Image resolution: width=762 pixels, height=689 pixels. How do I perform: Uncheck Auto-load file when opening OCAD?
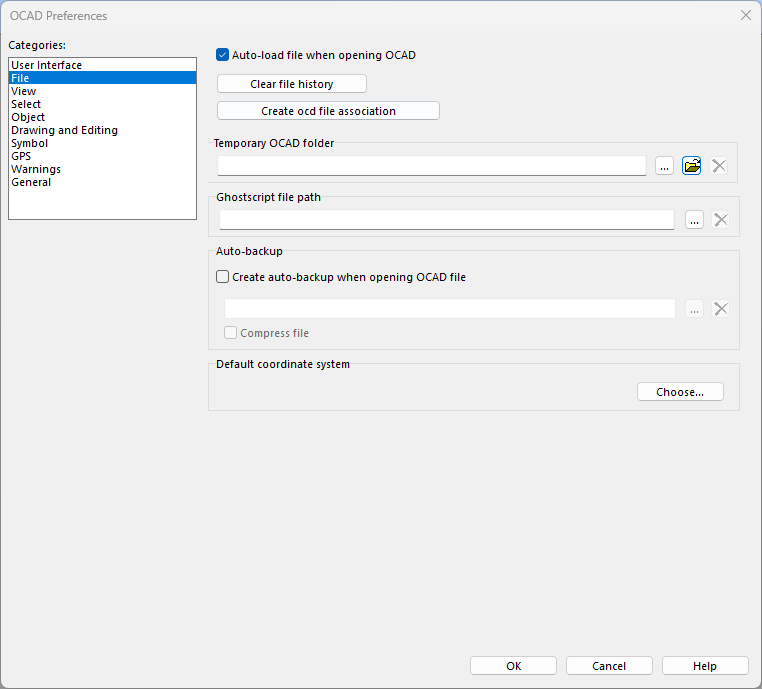(x=222, y=55)
